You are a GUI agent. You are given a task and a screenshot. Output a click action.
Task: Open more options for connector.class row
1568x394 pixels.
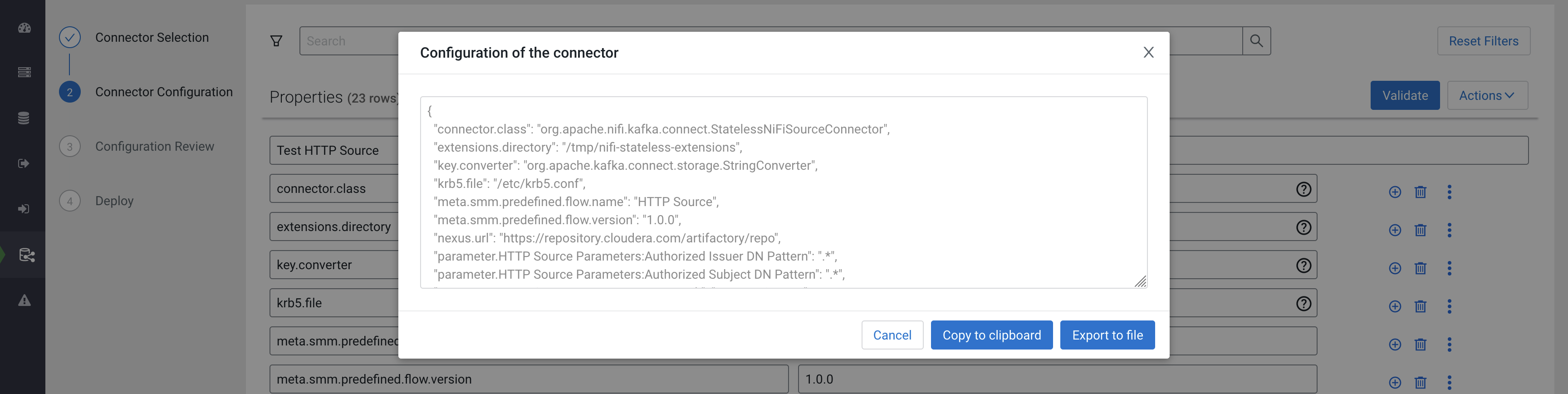click(1449, 192)
